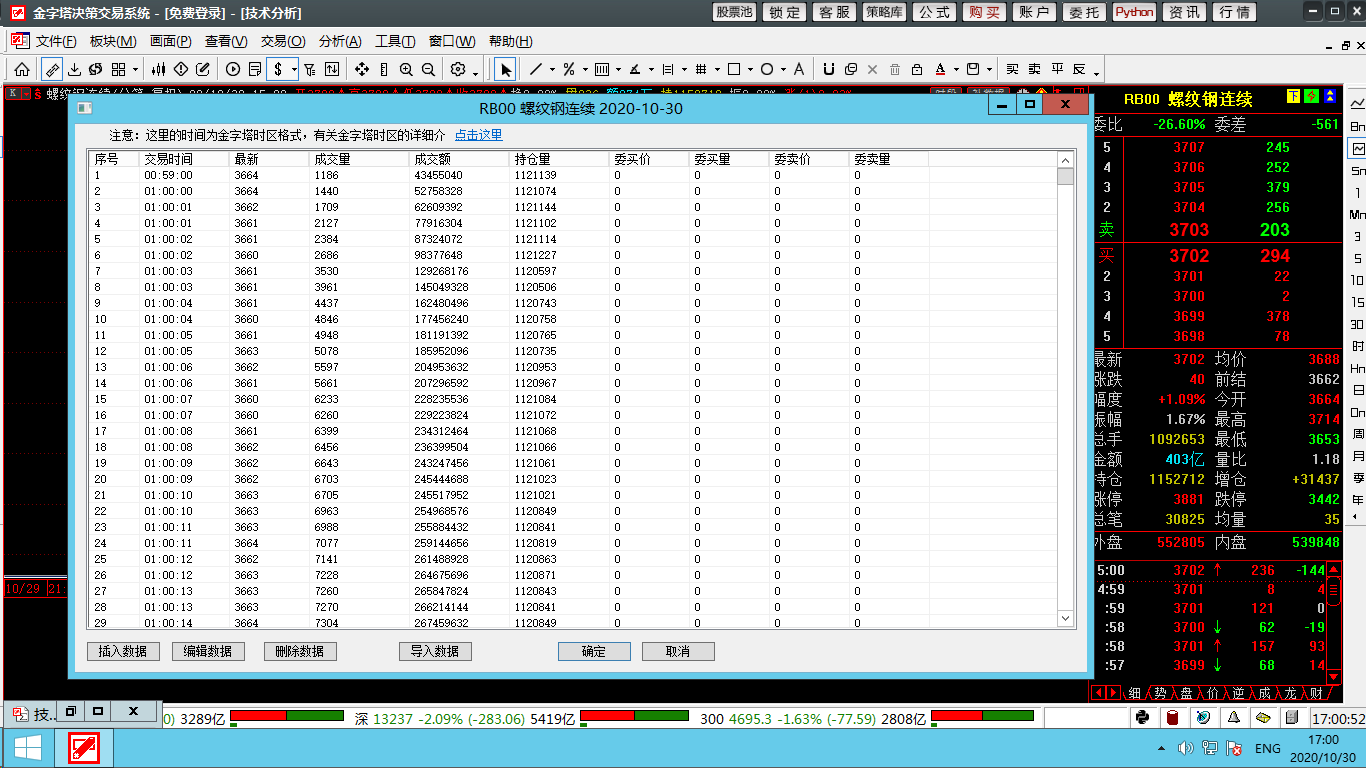
Task: Click the zoom in magnifier icon
Action: tap(406, 69)
